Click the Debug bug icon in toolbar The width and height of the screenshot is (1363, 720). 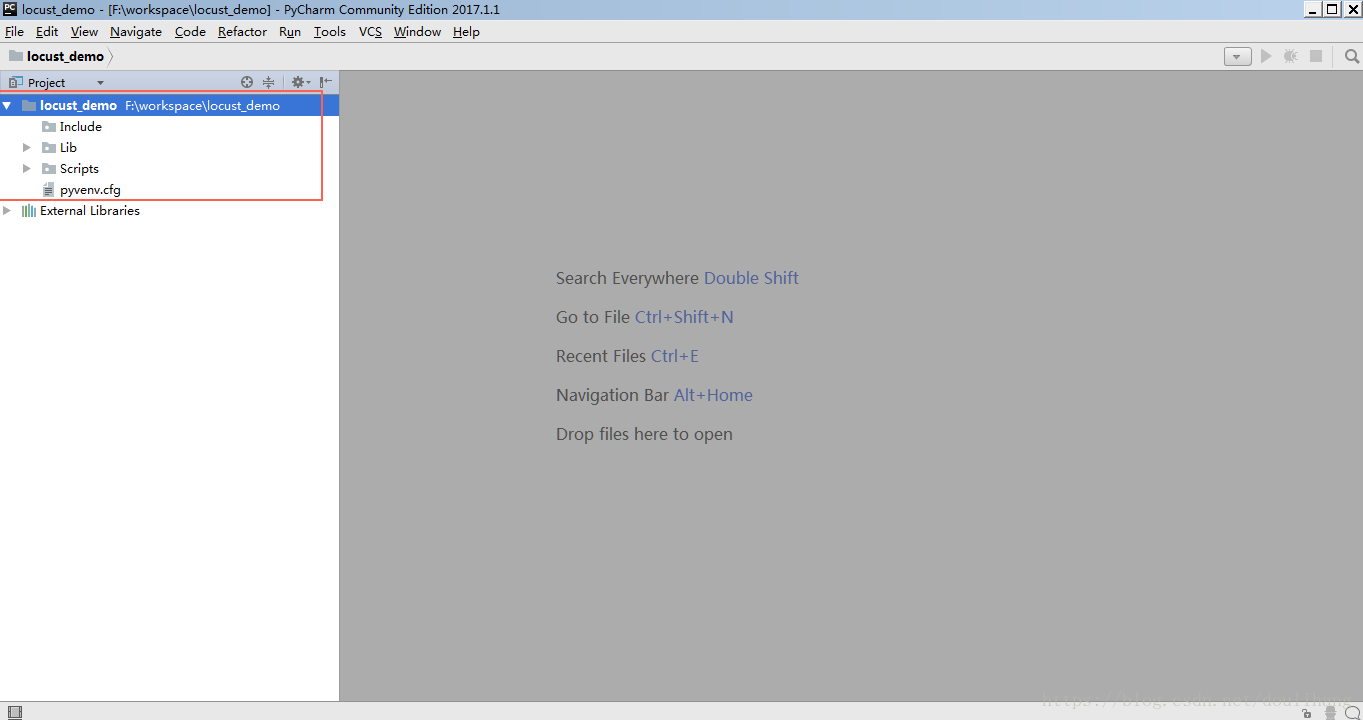coord(1291,56)
